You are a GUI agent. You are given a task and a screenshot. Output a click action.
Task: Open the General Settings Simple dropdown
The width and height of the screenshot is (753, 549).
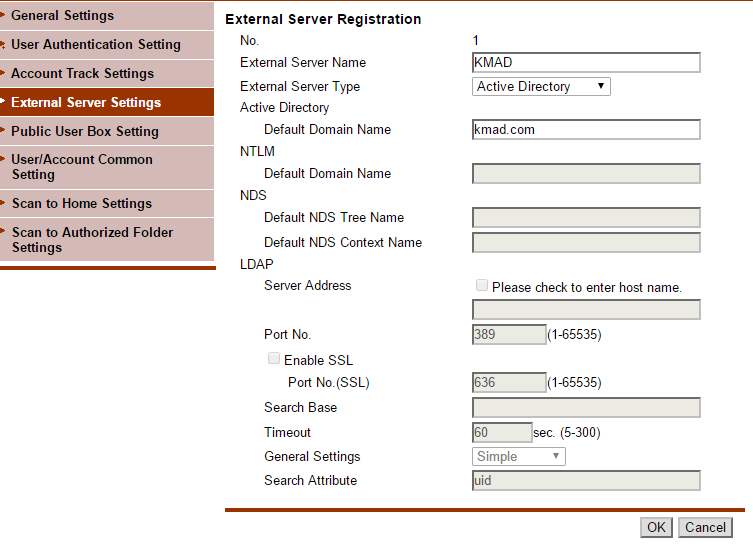[x=519, y=456]
